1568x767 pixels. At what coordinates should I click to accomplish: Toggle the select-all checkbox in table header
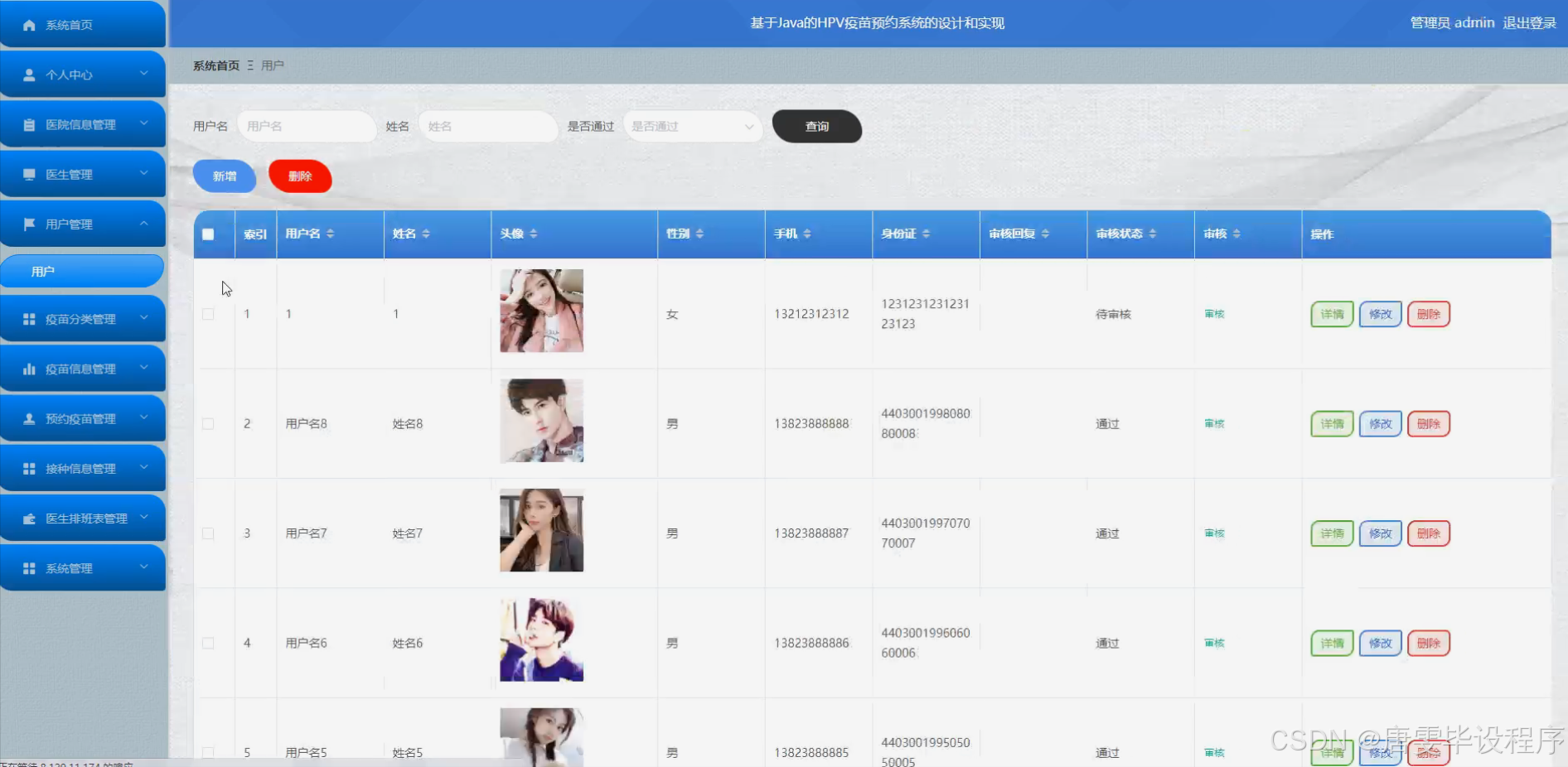coord(208,234)
